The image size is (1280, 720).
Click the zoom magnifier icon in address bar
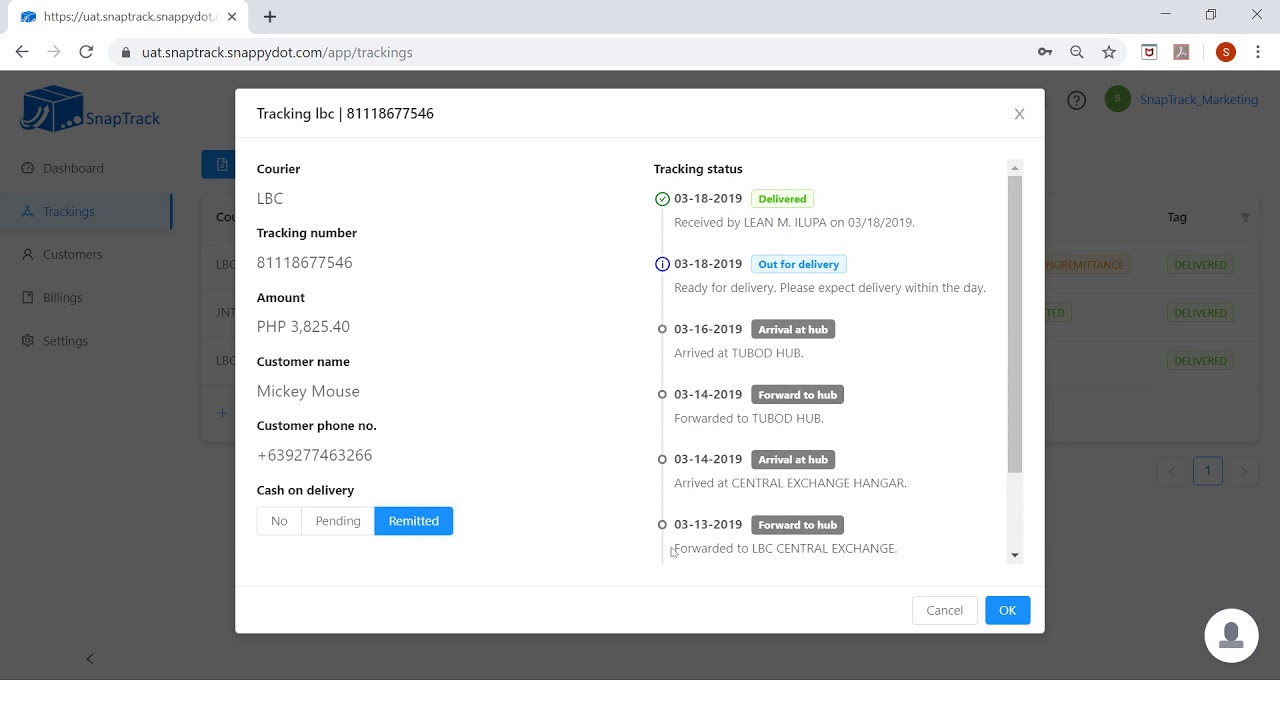coord(1077,52)
